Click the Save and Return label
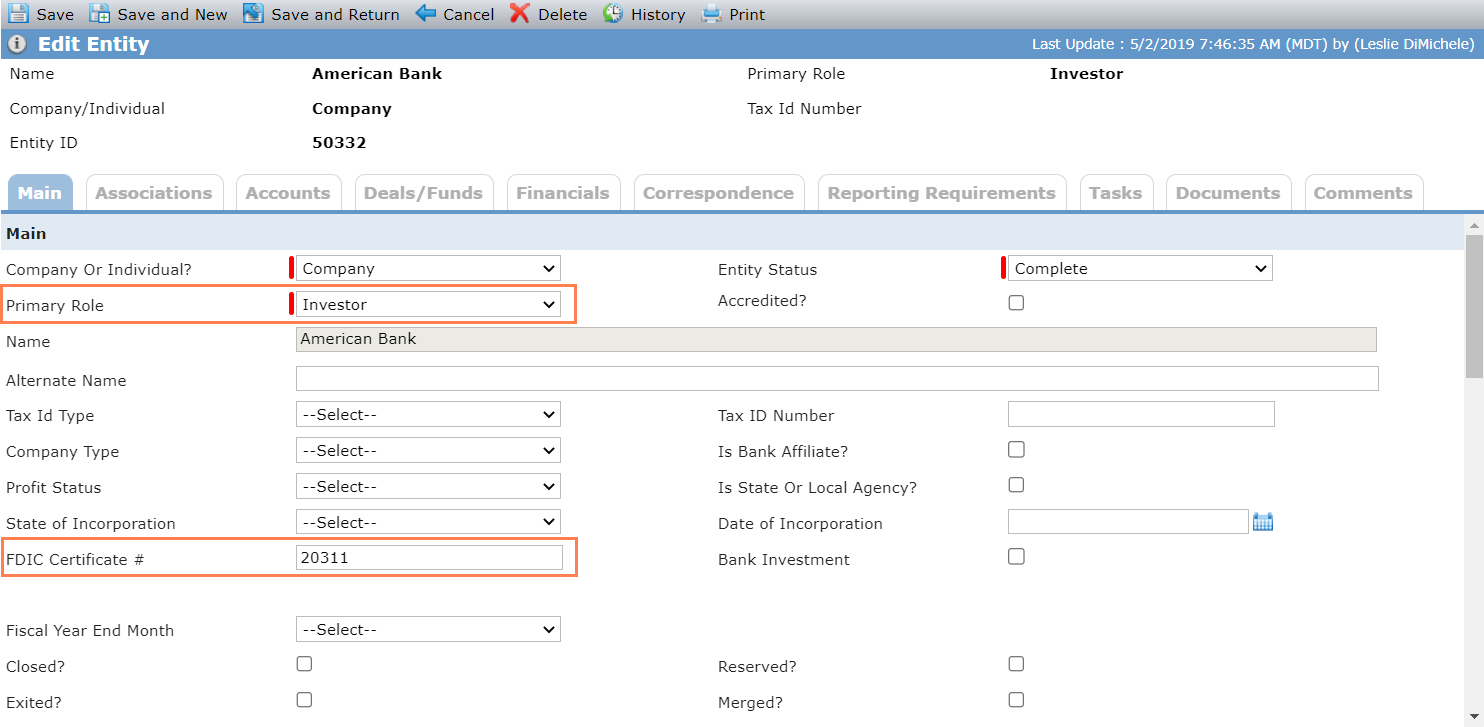 pos(335,15)
